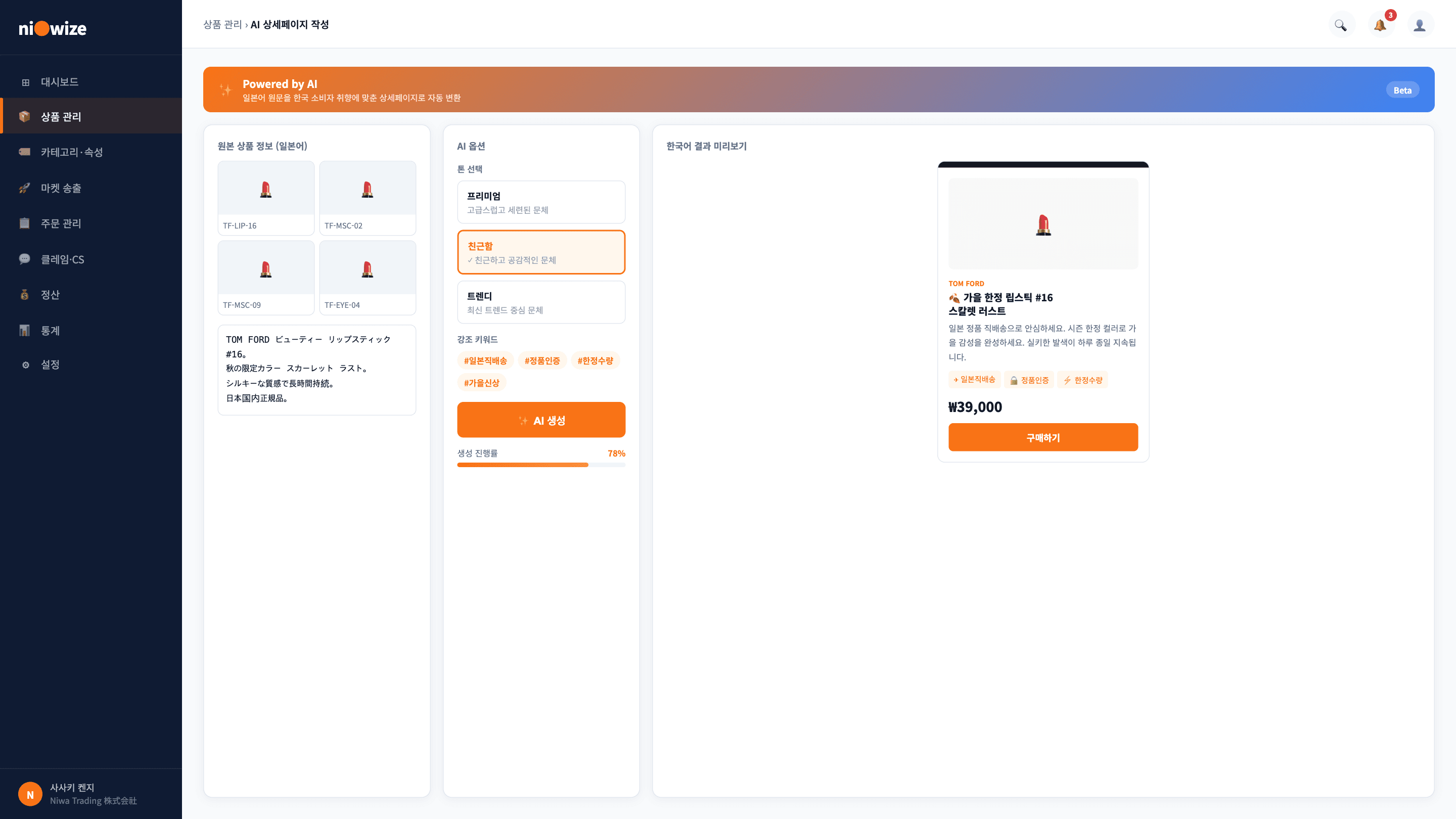Click the 설정 gear icon

pyautogui.click(x=25, y=365)
